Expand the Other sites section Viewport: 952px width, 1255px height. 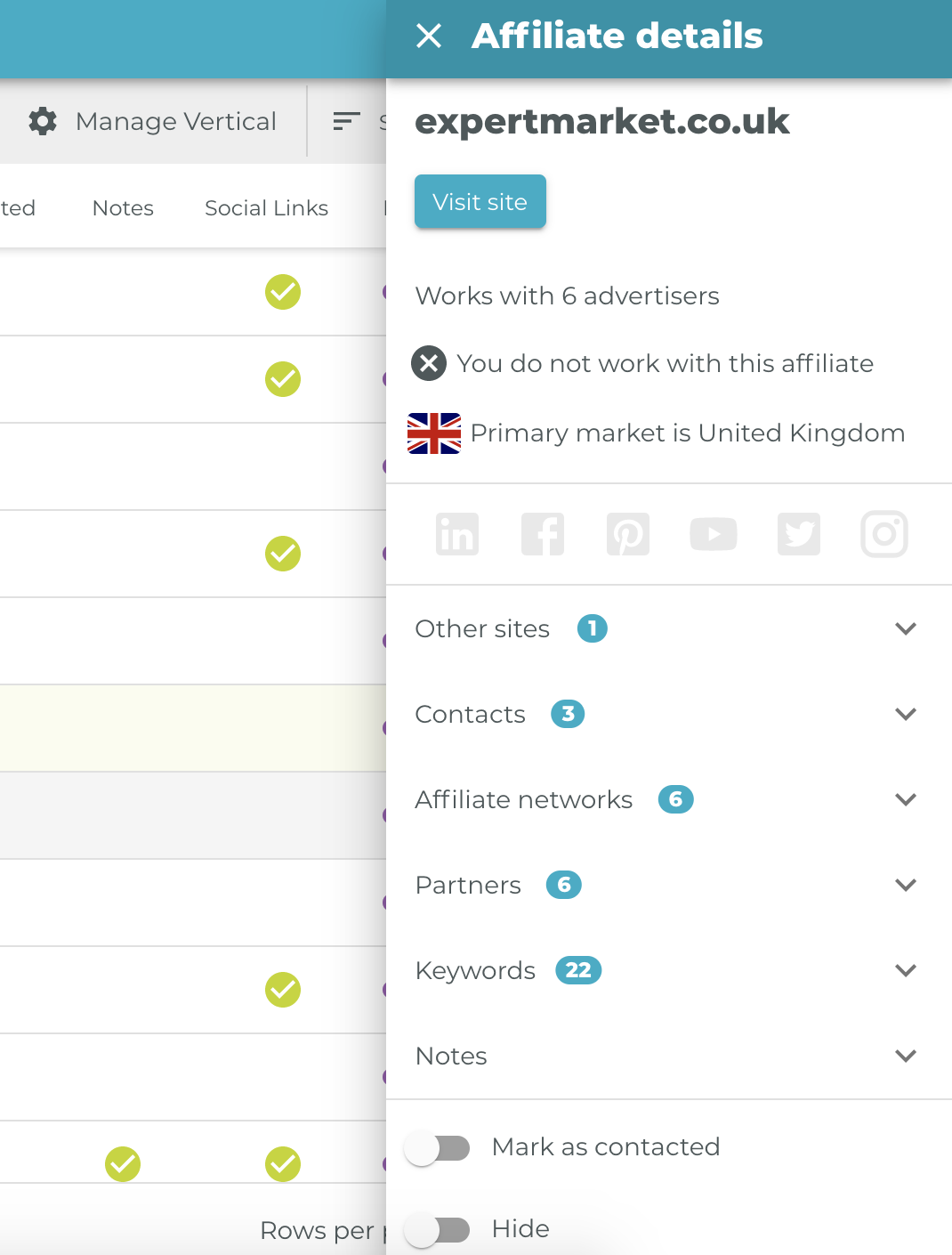[669, 628]
